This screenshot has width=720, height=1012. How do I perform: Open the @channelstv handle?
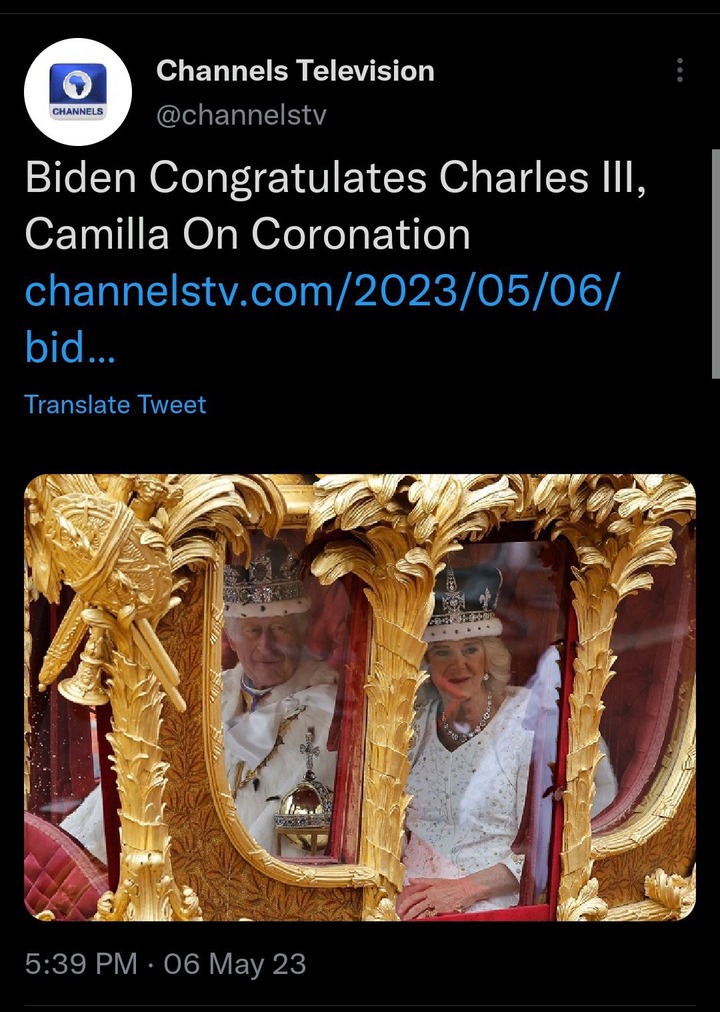[241, 115]
